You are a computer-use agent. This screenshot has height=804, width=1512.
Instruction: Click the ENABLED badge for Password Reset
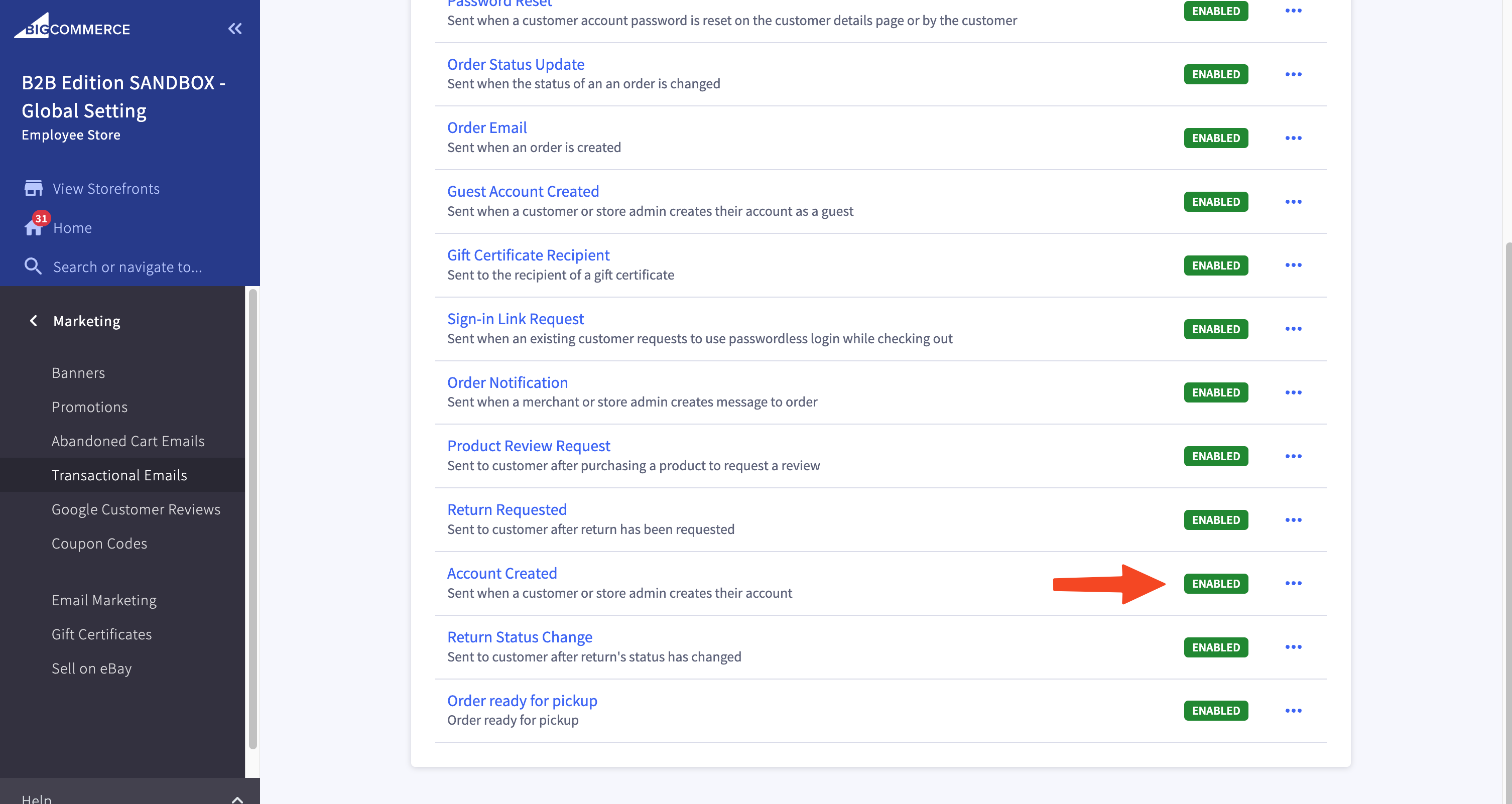(1216, 11)
